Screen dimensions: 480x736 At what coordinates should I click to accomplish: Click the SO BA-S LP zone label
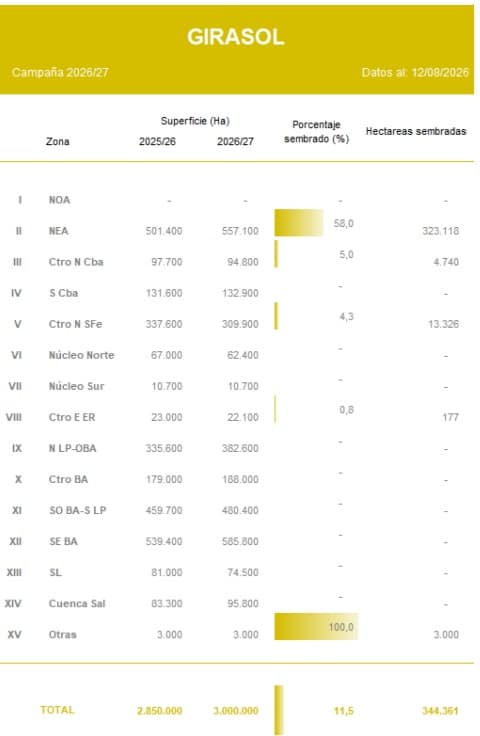(77, 510)
